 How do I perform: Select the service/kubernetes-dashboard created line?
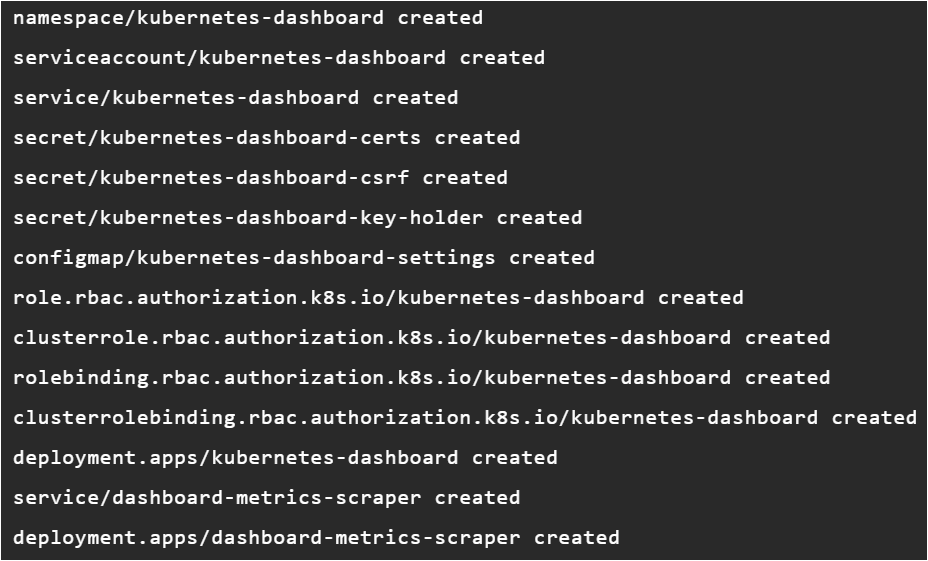(x=236, y=98)
